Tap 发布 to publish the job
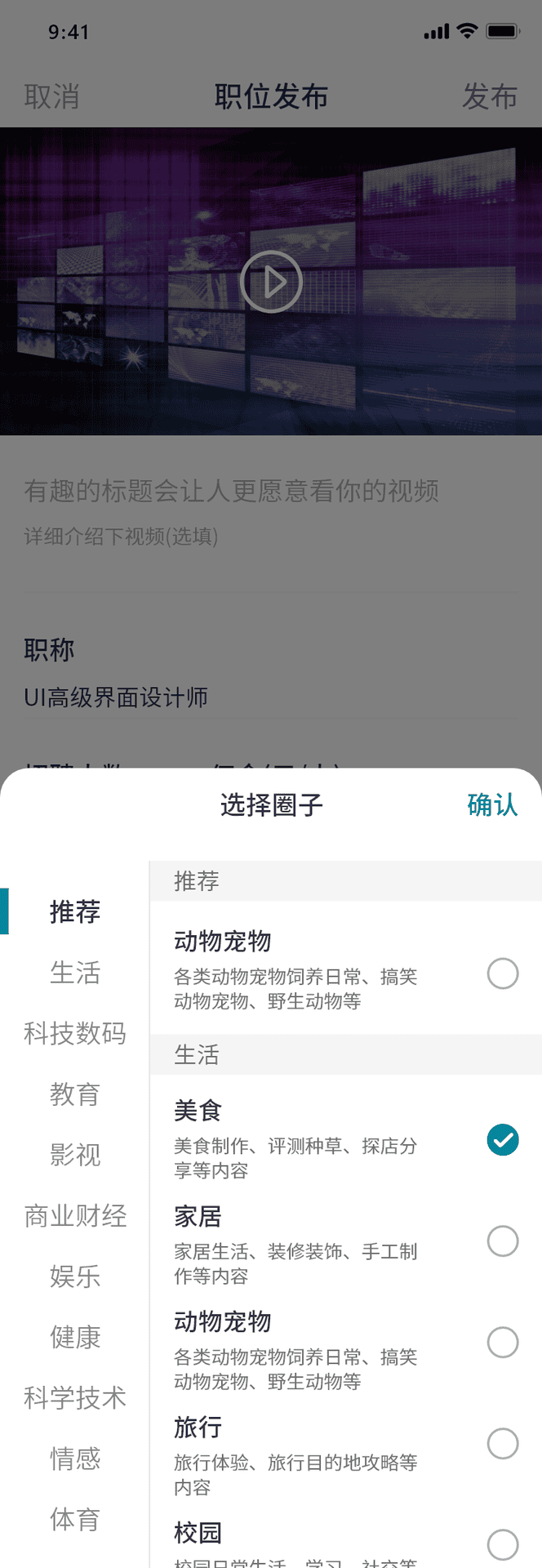Screen dimensions: 542x1568 click(x=490, y=96)
